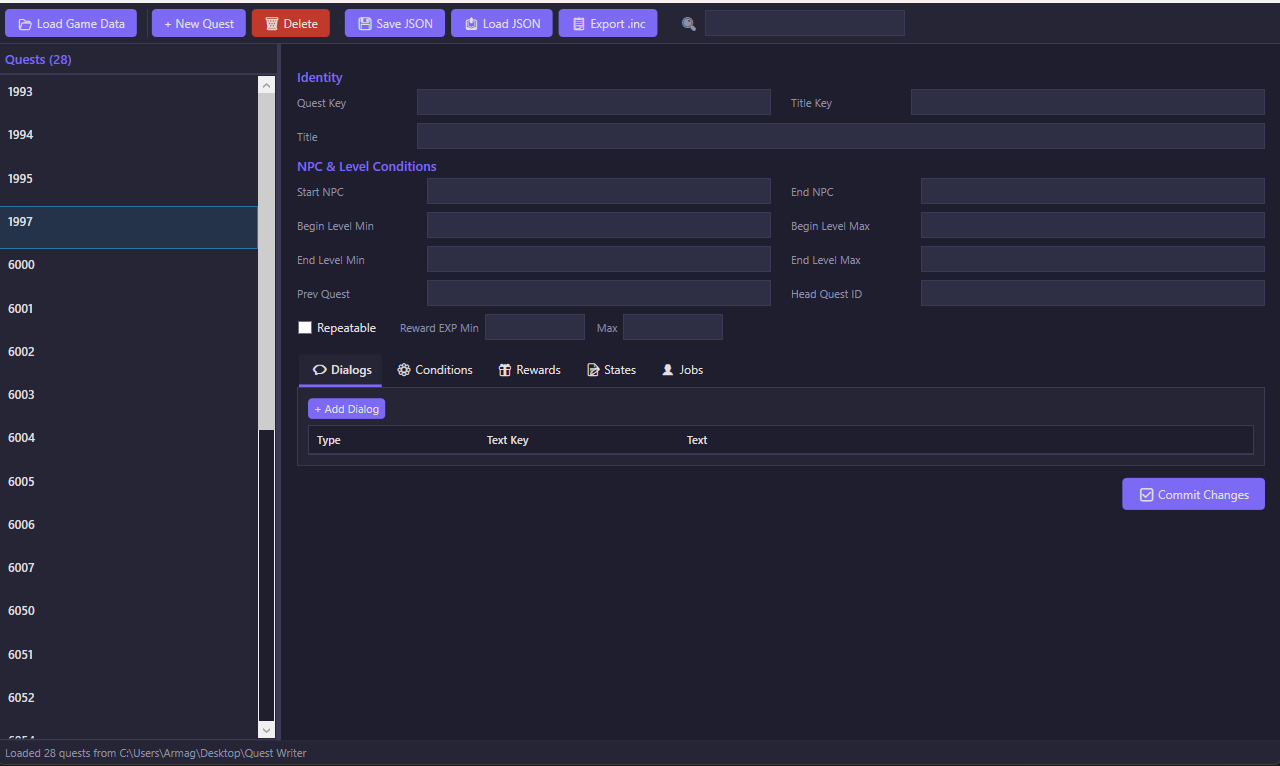
Task: Export the quests to a .inc file
Action: [608, 23]
